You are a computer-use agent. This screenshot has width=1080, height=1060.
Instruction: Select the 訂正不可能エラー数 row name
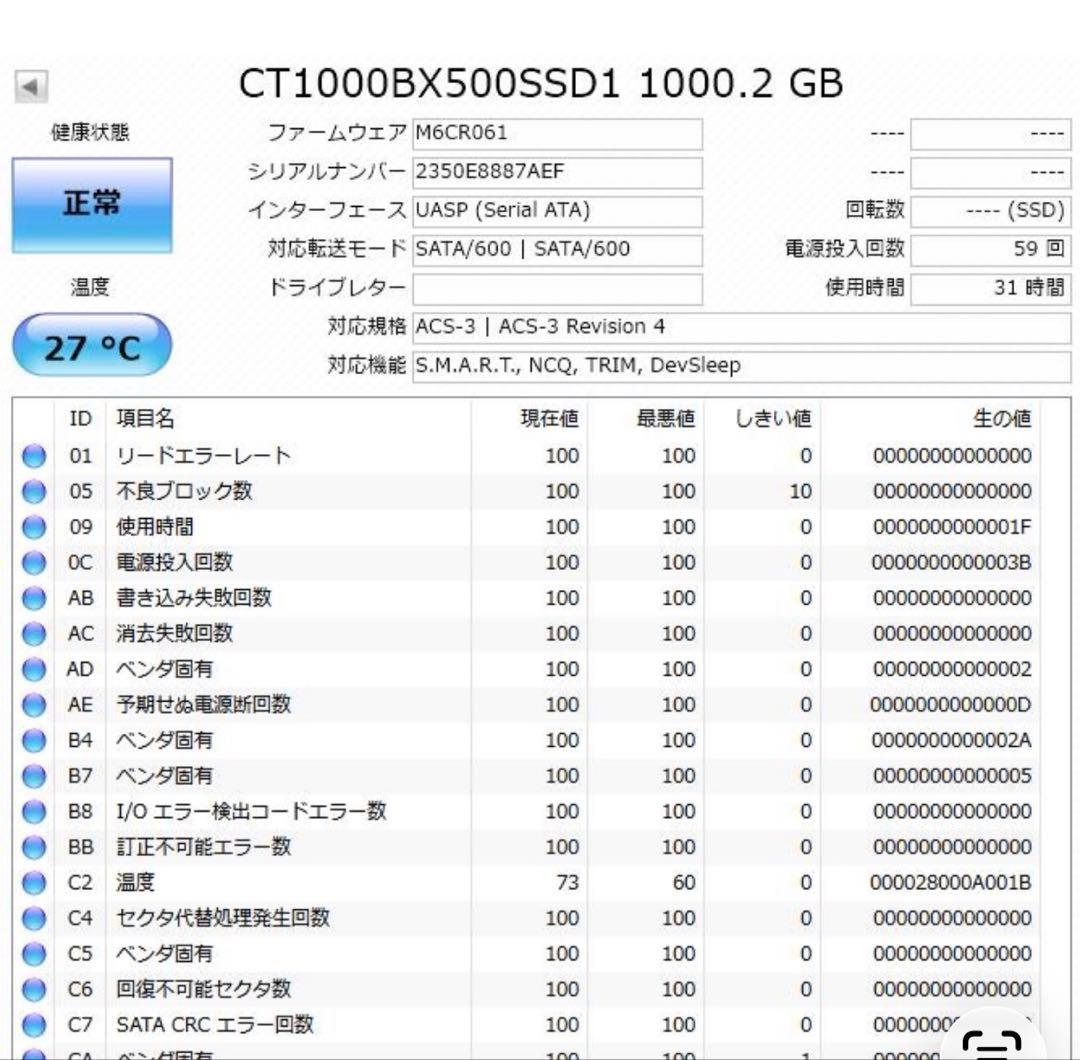203,847
